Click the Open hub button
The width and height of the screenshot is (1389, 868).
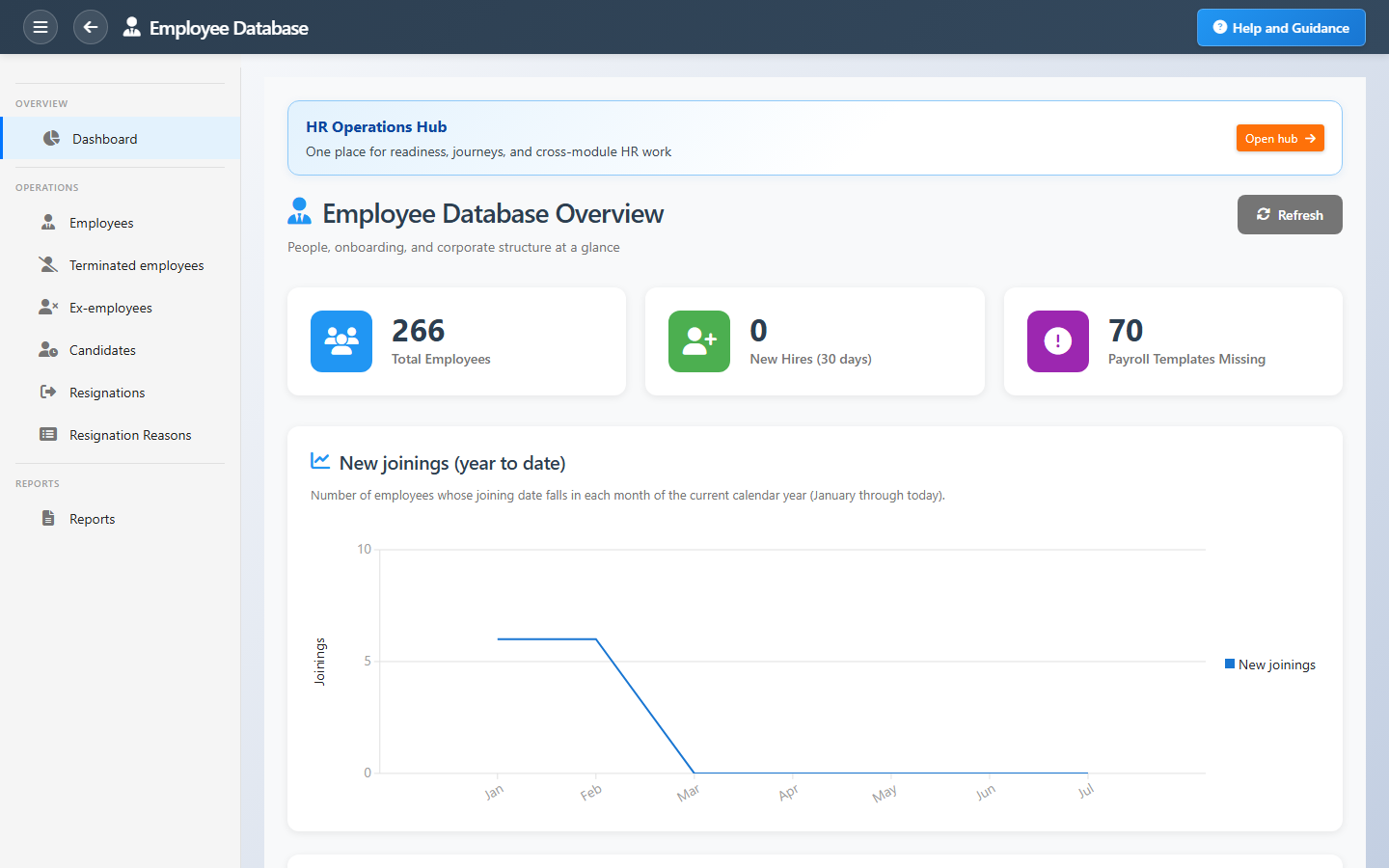tap(1280, 138)
